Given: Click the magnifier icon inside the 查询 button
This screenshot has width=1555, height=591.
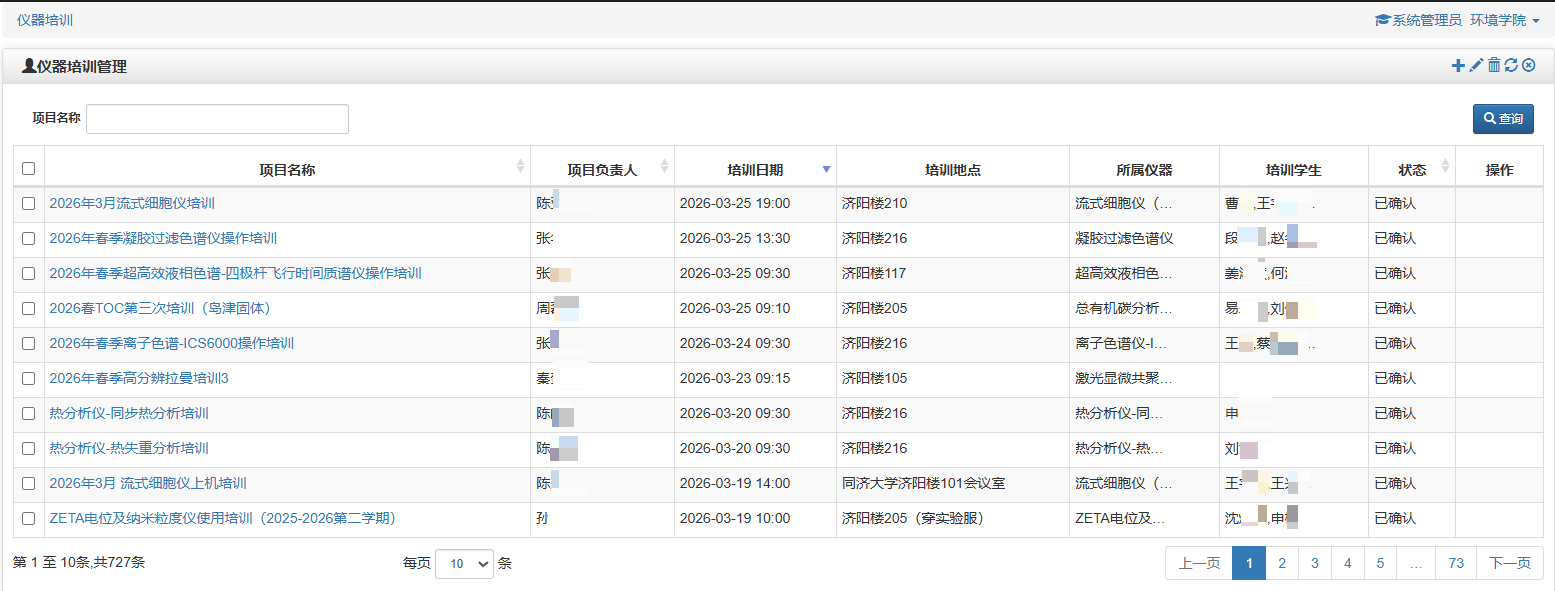Looking at the screenshot, I should [x=1489, y=118].
